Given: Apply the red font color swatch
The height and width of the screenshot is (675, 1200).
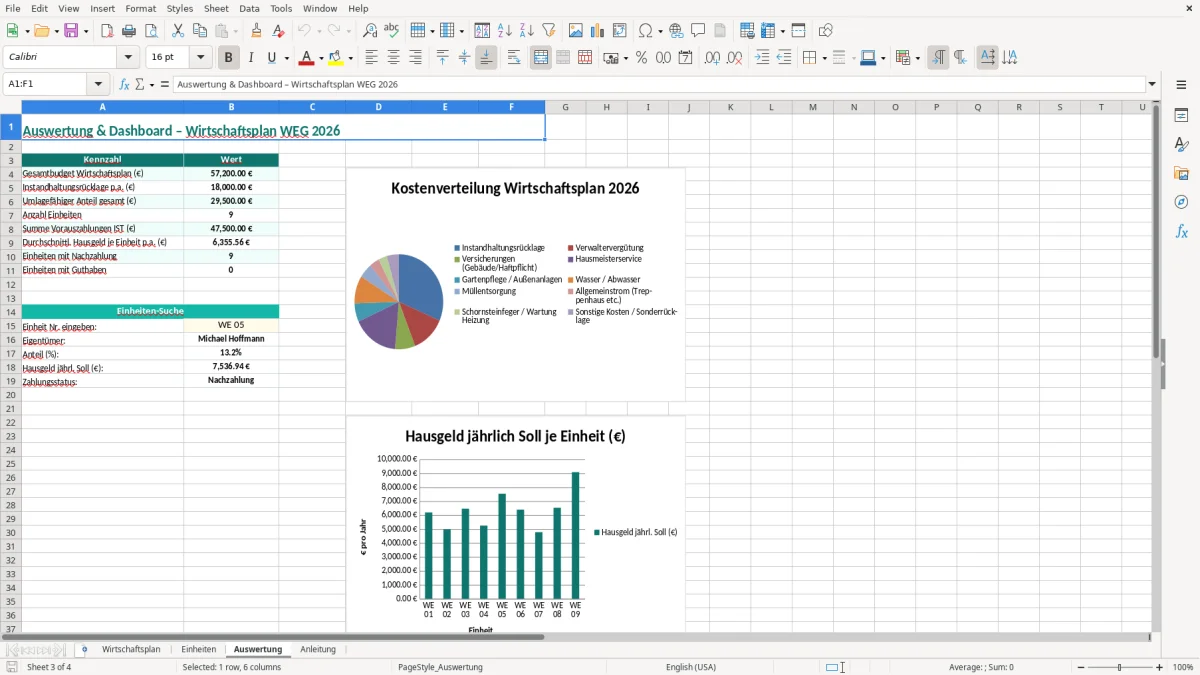Looking at the screenshot, I should pyautogui.click(x=306, y=58).
